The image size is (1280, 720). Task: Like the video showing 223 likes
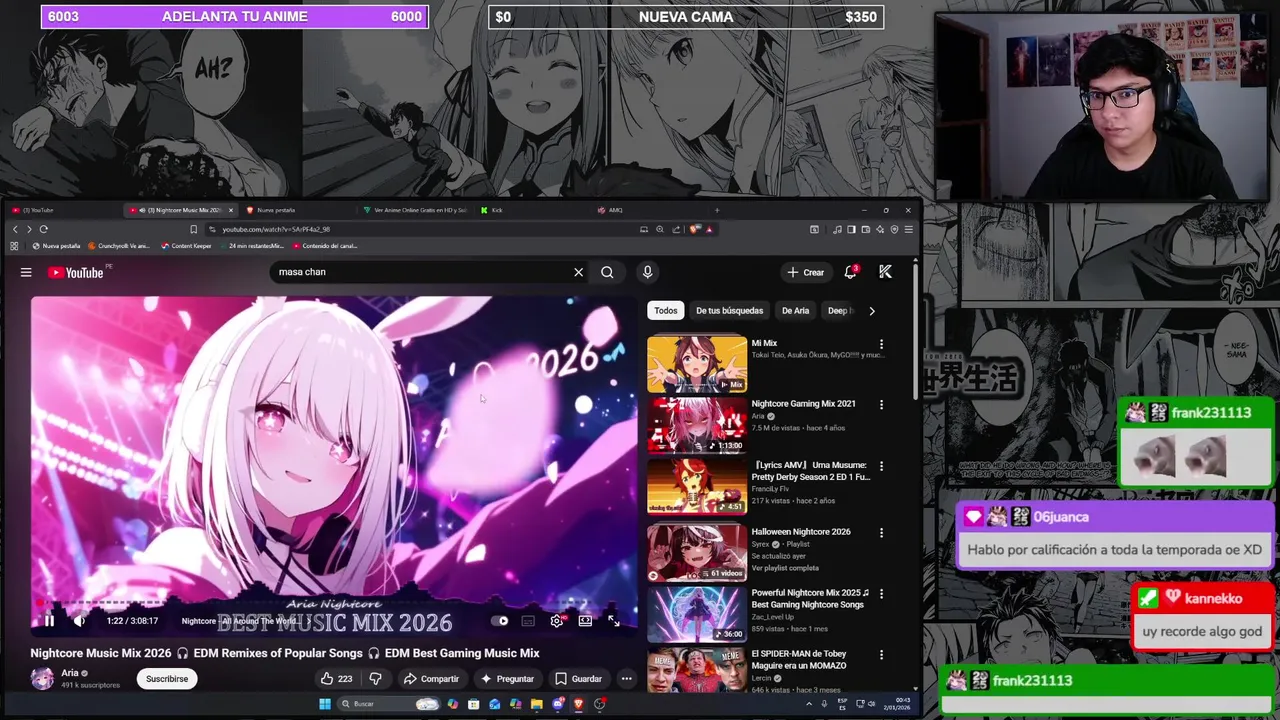[x=336, y=679]
